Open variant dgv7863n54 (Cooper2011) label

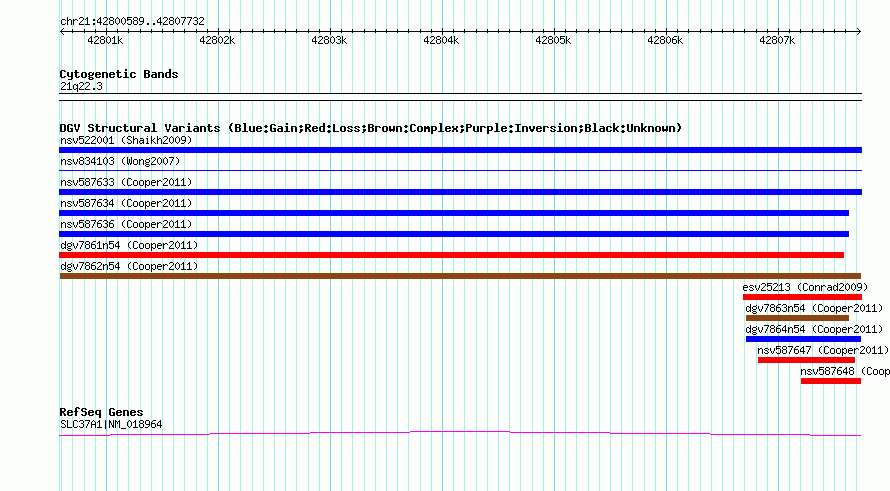[x=814, y=308]
